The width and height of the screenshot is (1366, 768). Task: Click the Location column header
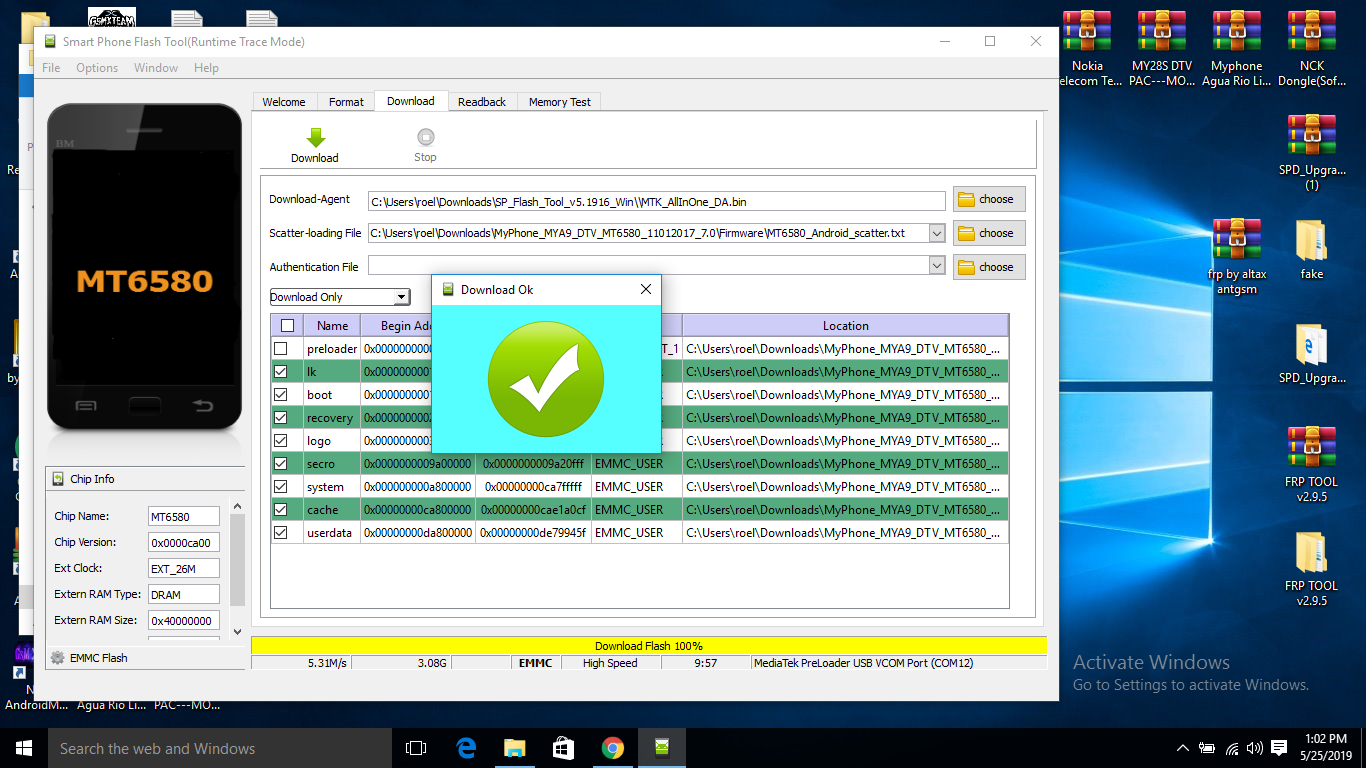(x=845, y=325)
